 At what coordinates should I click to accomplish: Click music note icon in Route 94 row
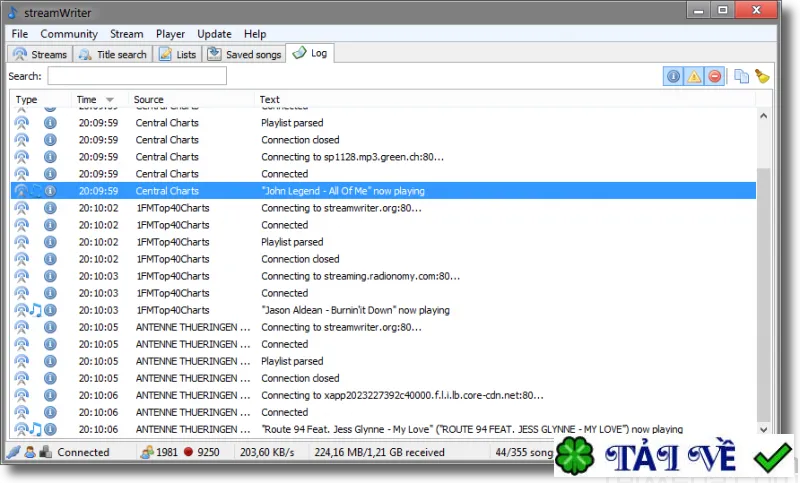coord(35,429)
